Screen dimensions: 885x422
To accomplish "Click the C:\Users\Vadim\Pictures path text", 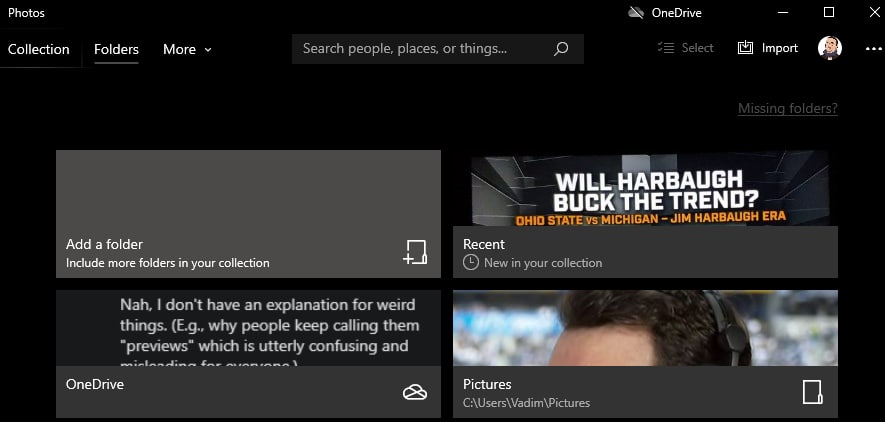I will (x=527, y=403).
